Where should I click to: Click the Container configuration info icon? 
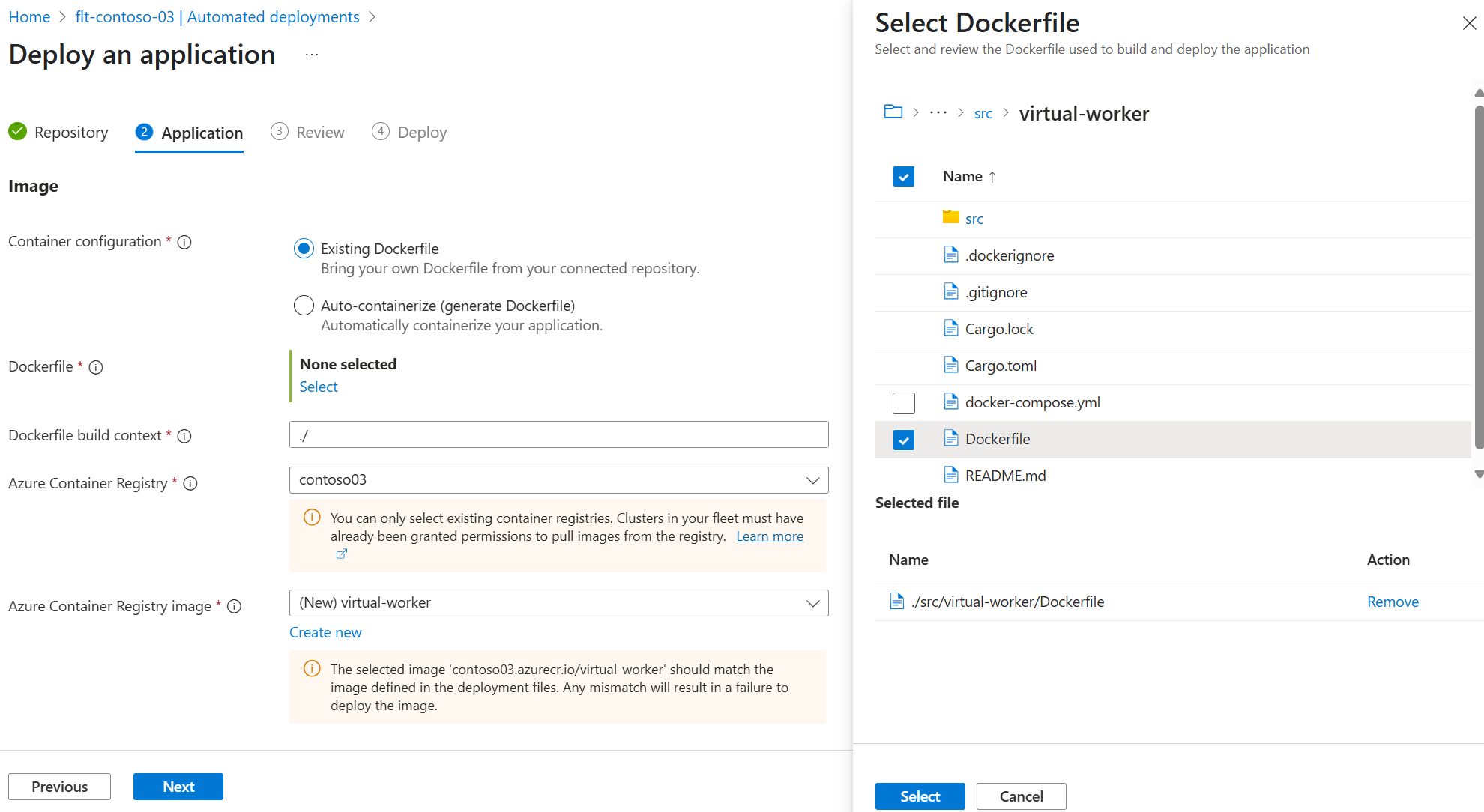184,242
